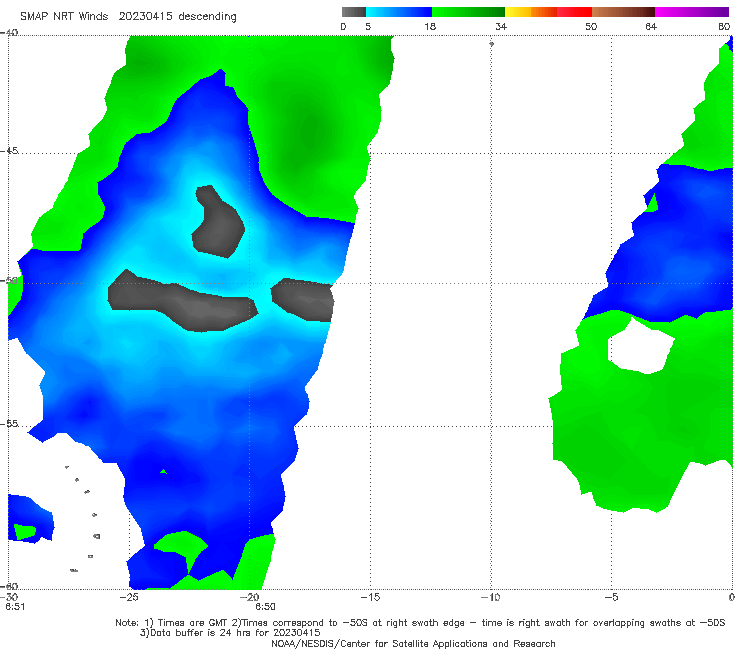Click the 'SMAP NRT Winds 20230415 descending' title

pos(128,17)
